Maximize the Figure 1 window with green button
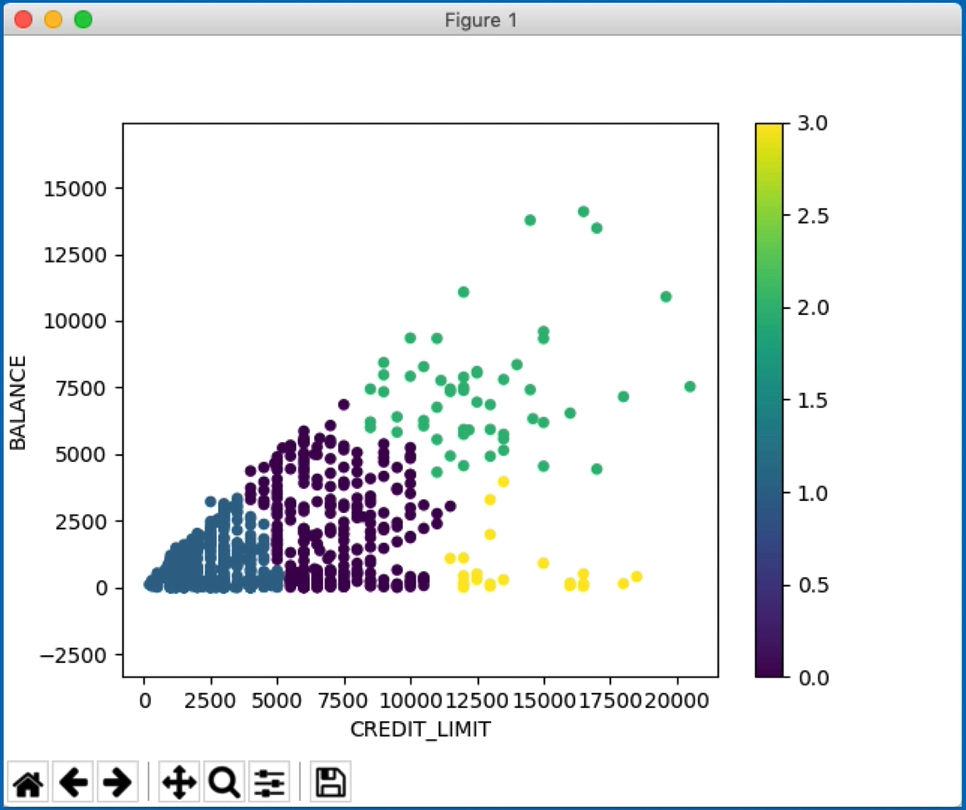Image resolution: width=966 pixels, height=810 pixels. 83,20
